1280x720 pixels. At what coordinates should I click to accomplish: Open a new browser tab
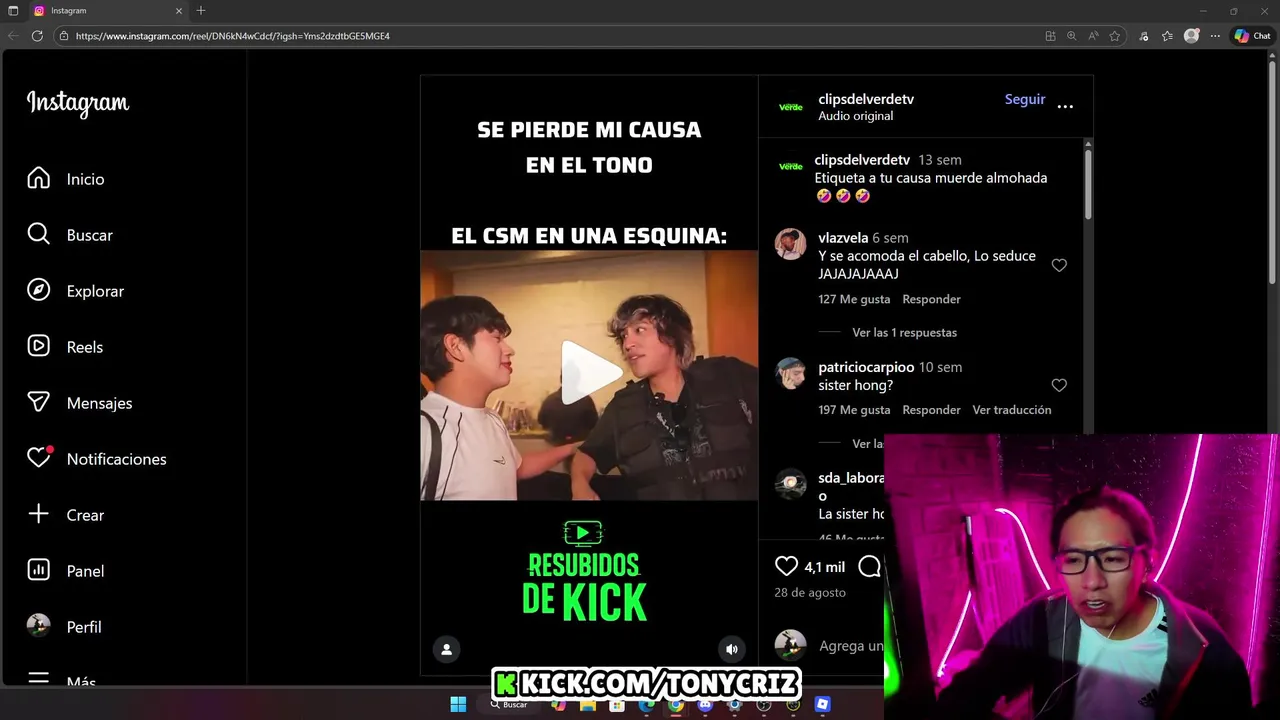201,10
